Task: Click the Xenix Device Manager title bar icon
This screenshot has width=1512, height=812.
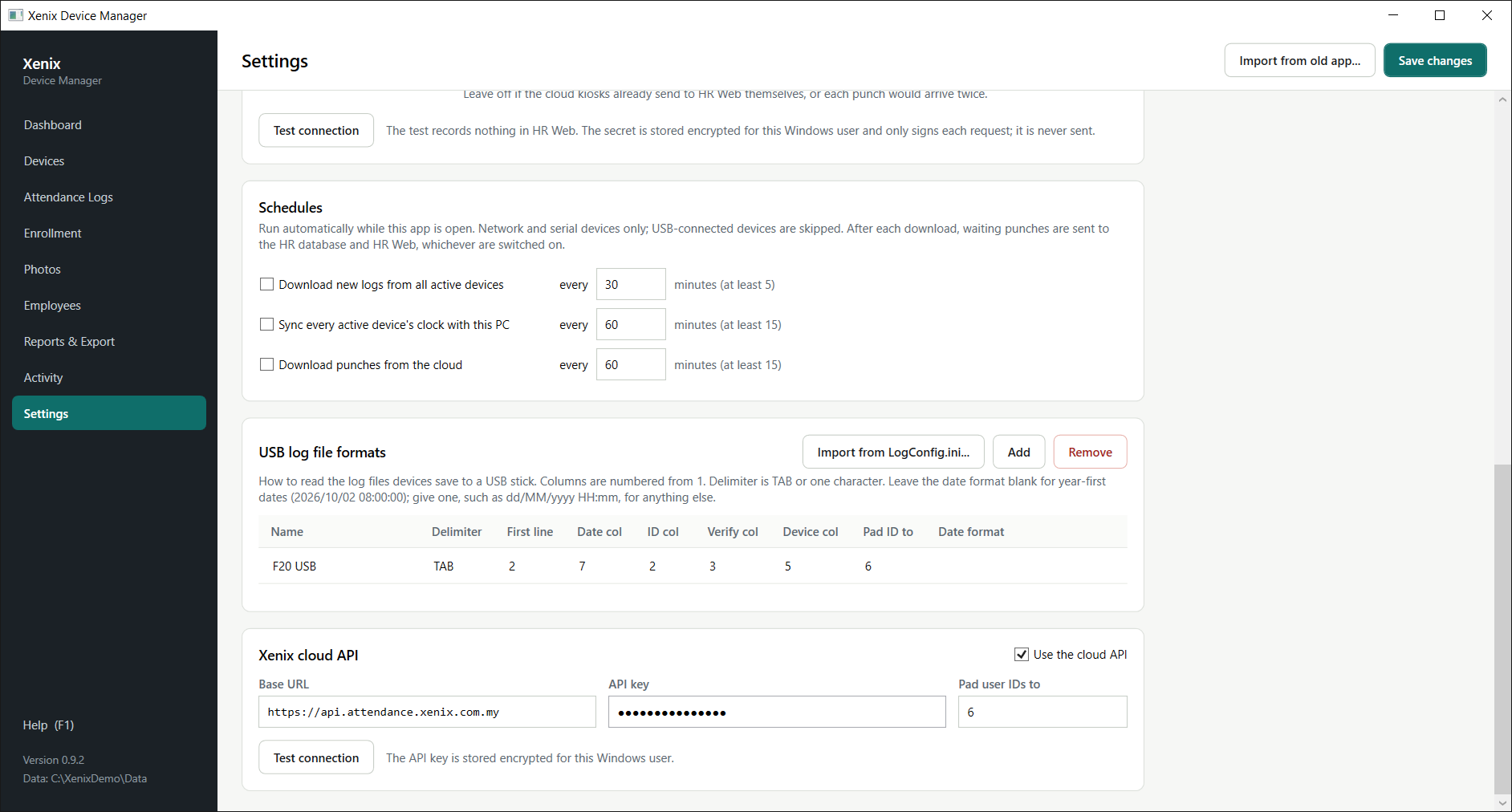Action: point(15,15)
